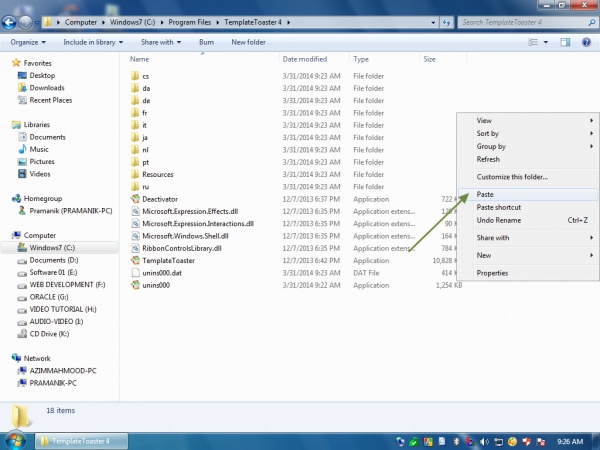
Task: Click Windows7 (C:) breadcrumb segment
Action: (132, 22)
